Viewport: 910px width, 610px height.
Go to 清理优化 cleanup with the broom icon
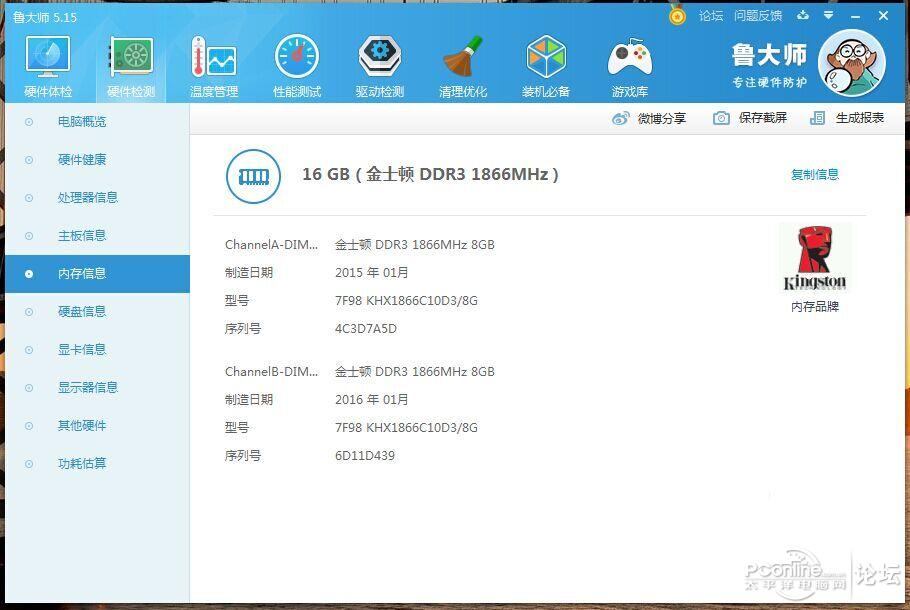(463, 66)
